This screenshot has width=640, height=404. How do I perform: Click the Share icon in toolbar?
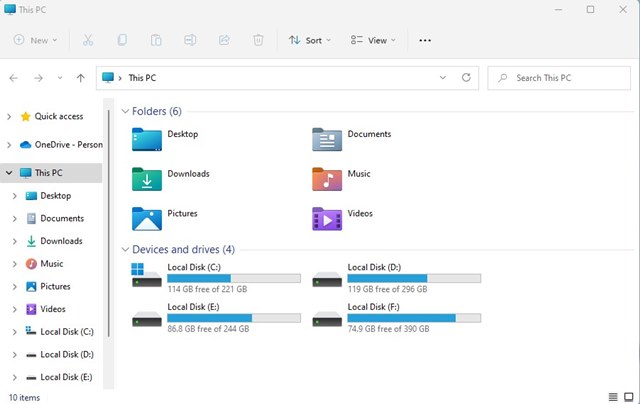click(x=224, y=40)
